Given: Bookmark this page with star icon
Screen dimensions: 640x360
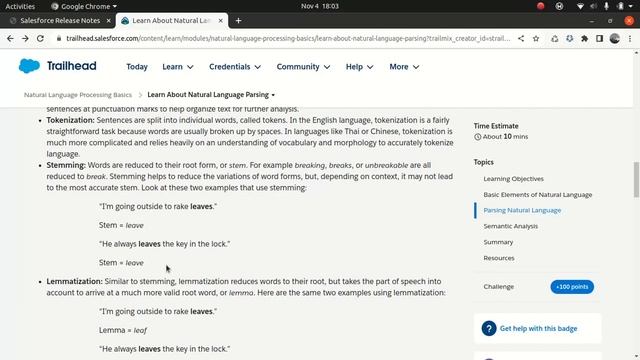Looking at the screenshot, I should pos(536,38).
